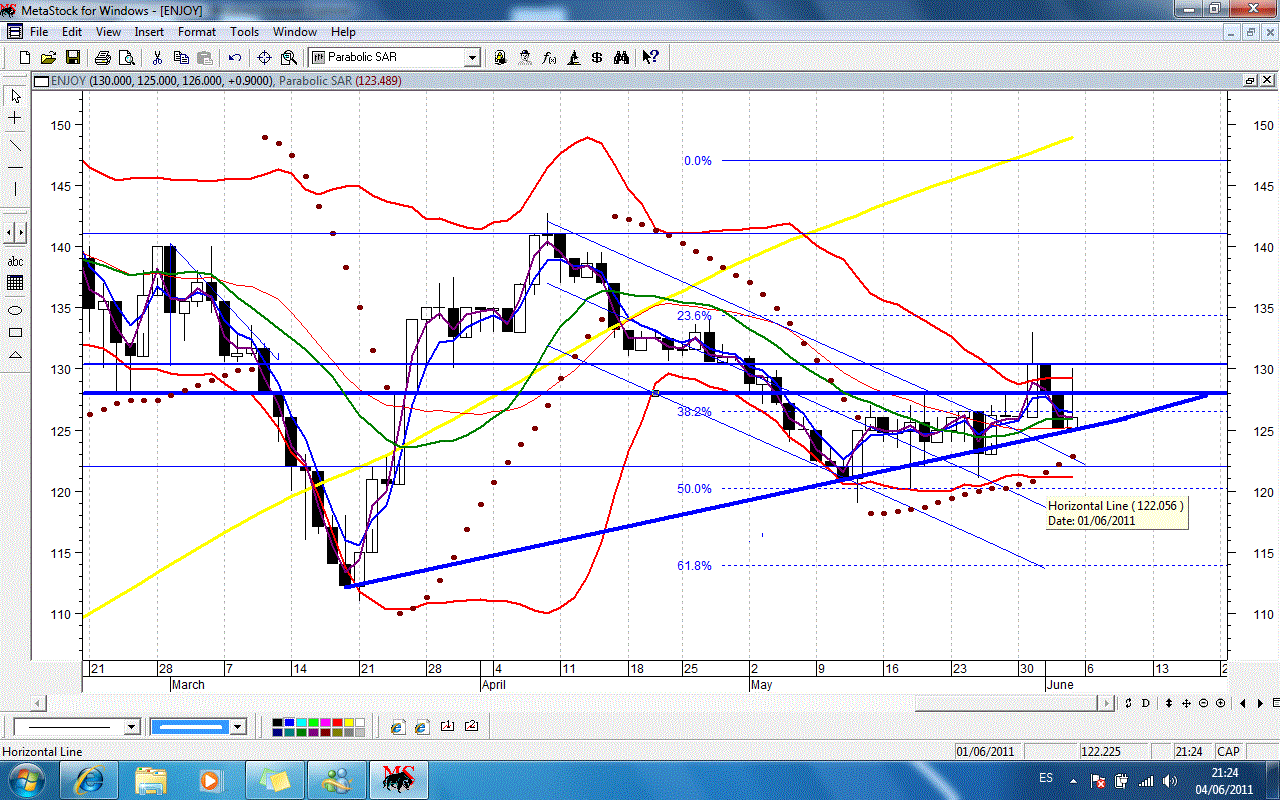This screenshot has width=1280, height=800.
Task: Select the trendline drawing tool
Action: (15, 145)
